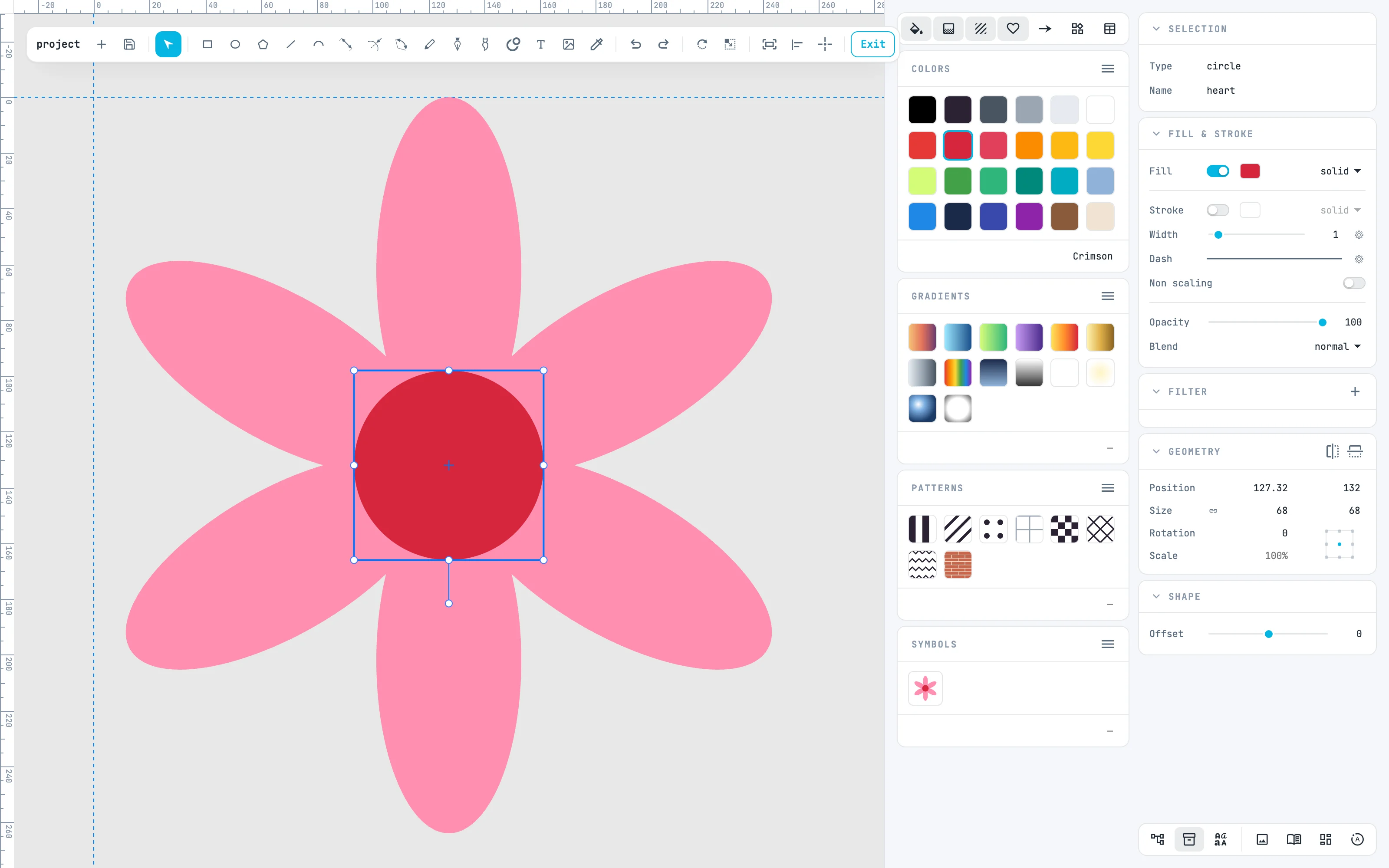
Task: Collapse the Shape section
Action: click(1156, 596)
